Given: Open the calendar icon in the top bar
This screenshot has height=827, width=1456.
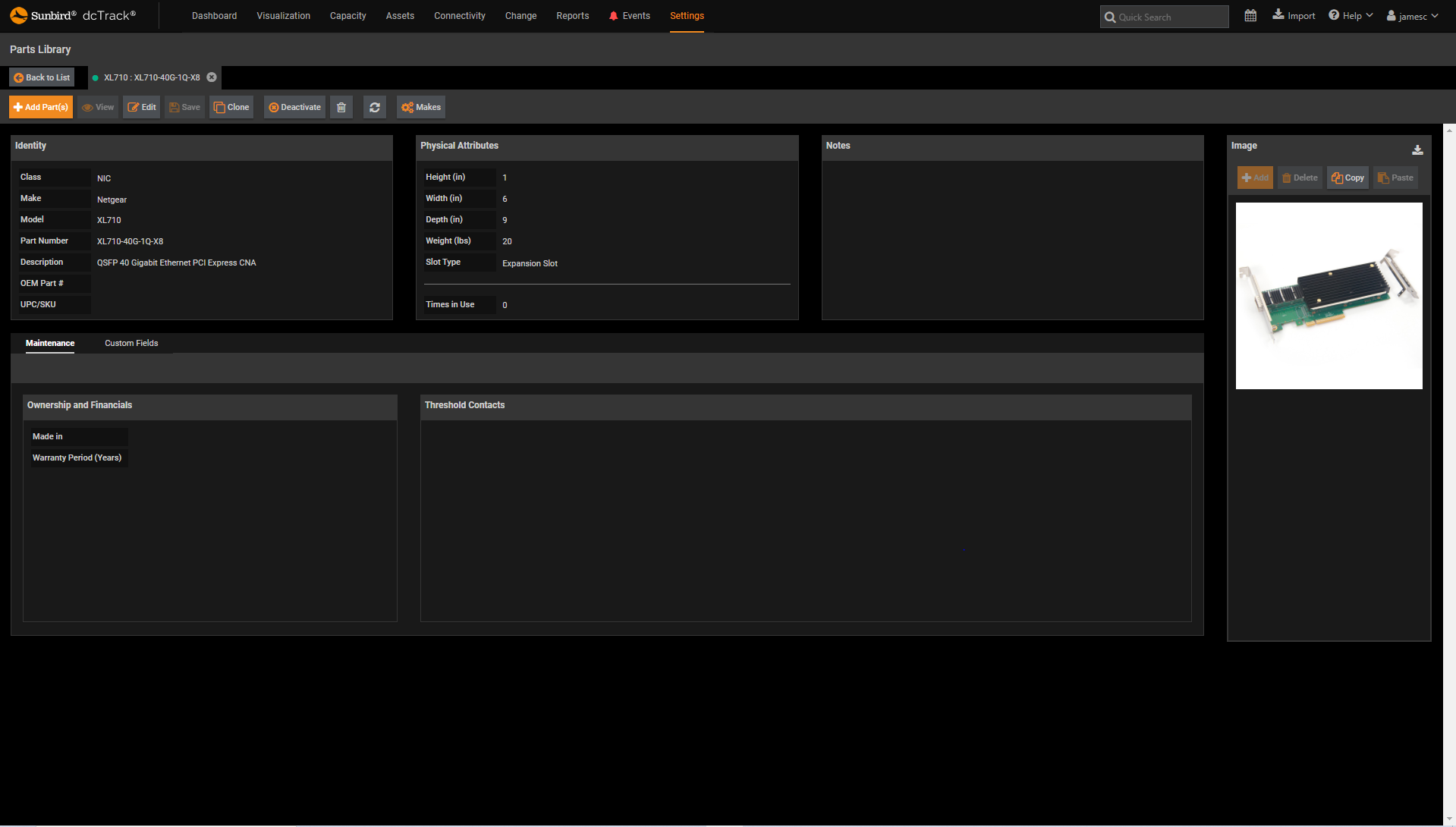Looking at the screenshot, I should [x=1250, y=15].
